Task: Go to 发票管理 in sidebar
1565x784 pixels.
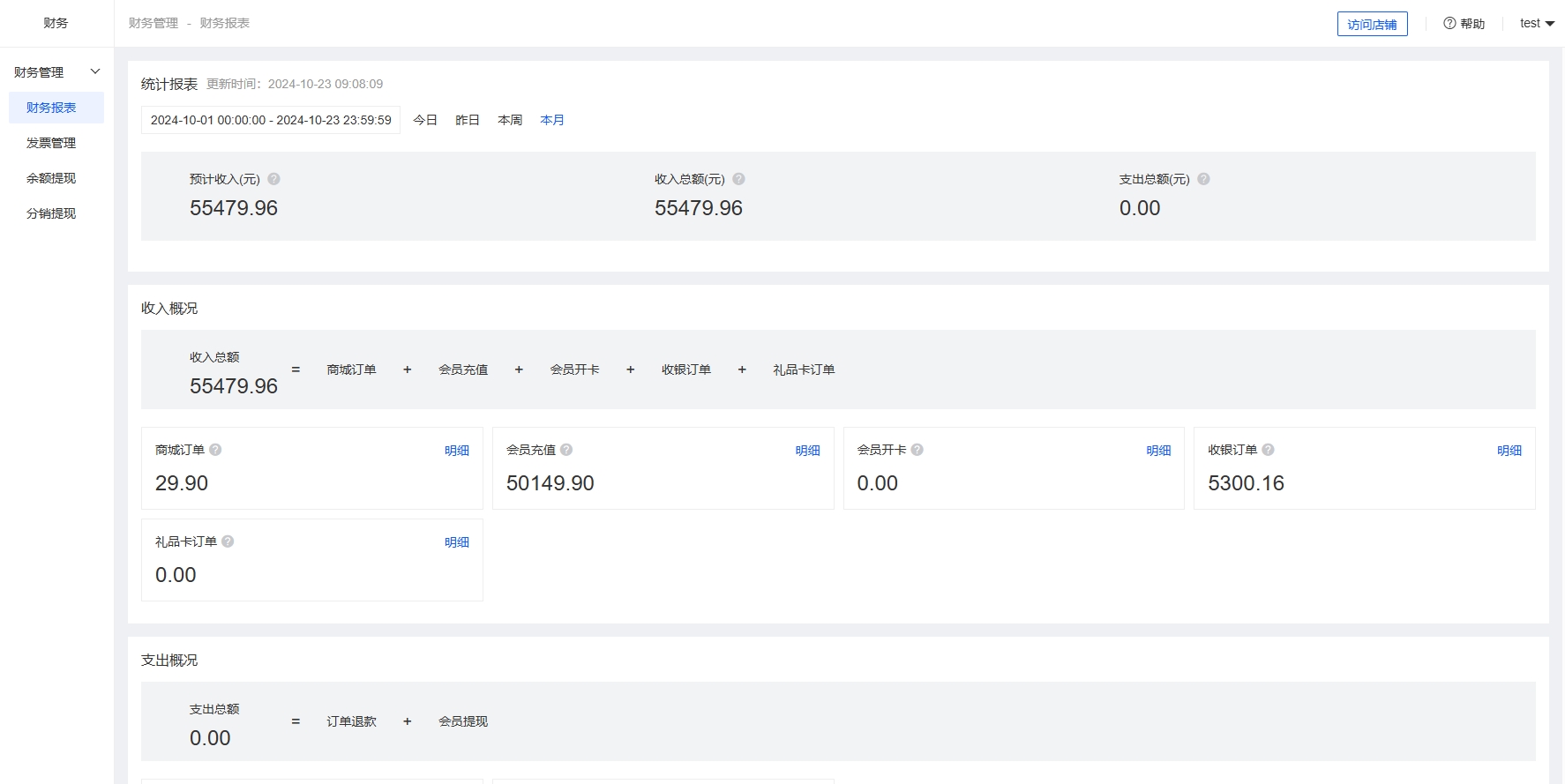Action: [51, 143]
